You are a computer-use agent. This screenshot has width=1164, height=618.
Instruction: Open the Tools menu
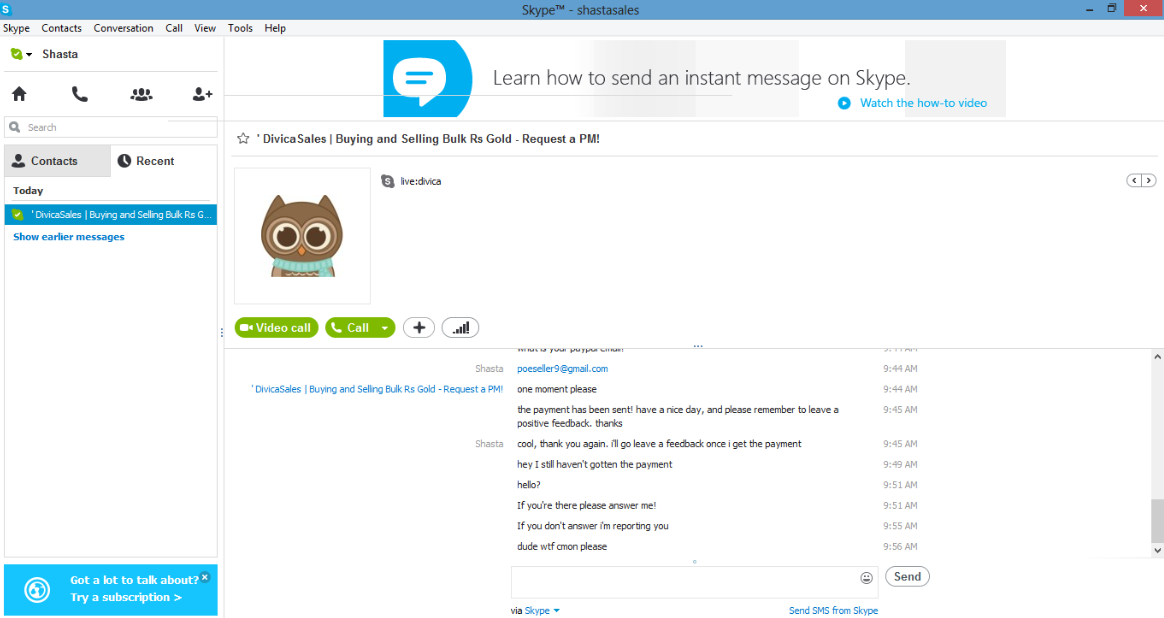pos(240,28)
